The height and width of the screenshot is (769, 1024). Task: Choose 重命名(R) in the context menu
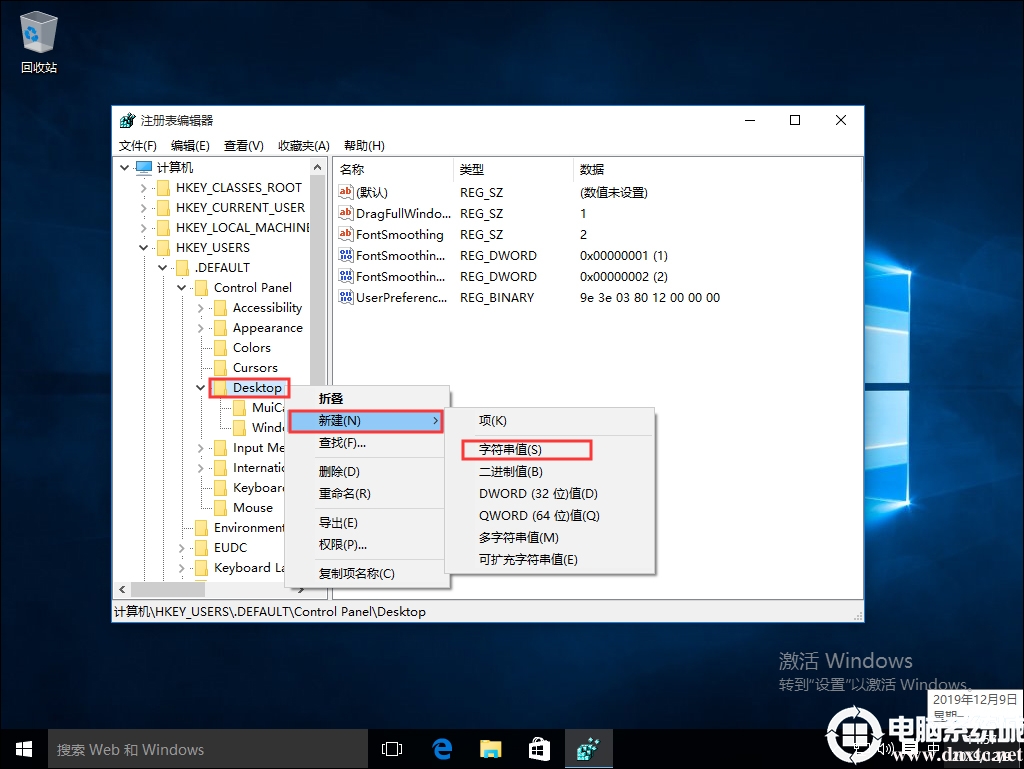[x=368, y=494]
